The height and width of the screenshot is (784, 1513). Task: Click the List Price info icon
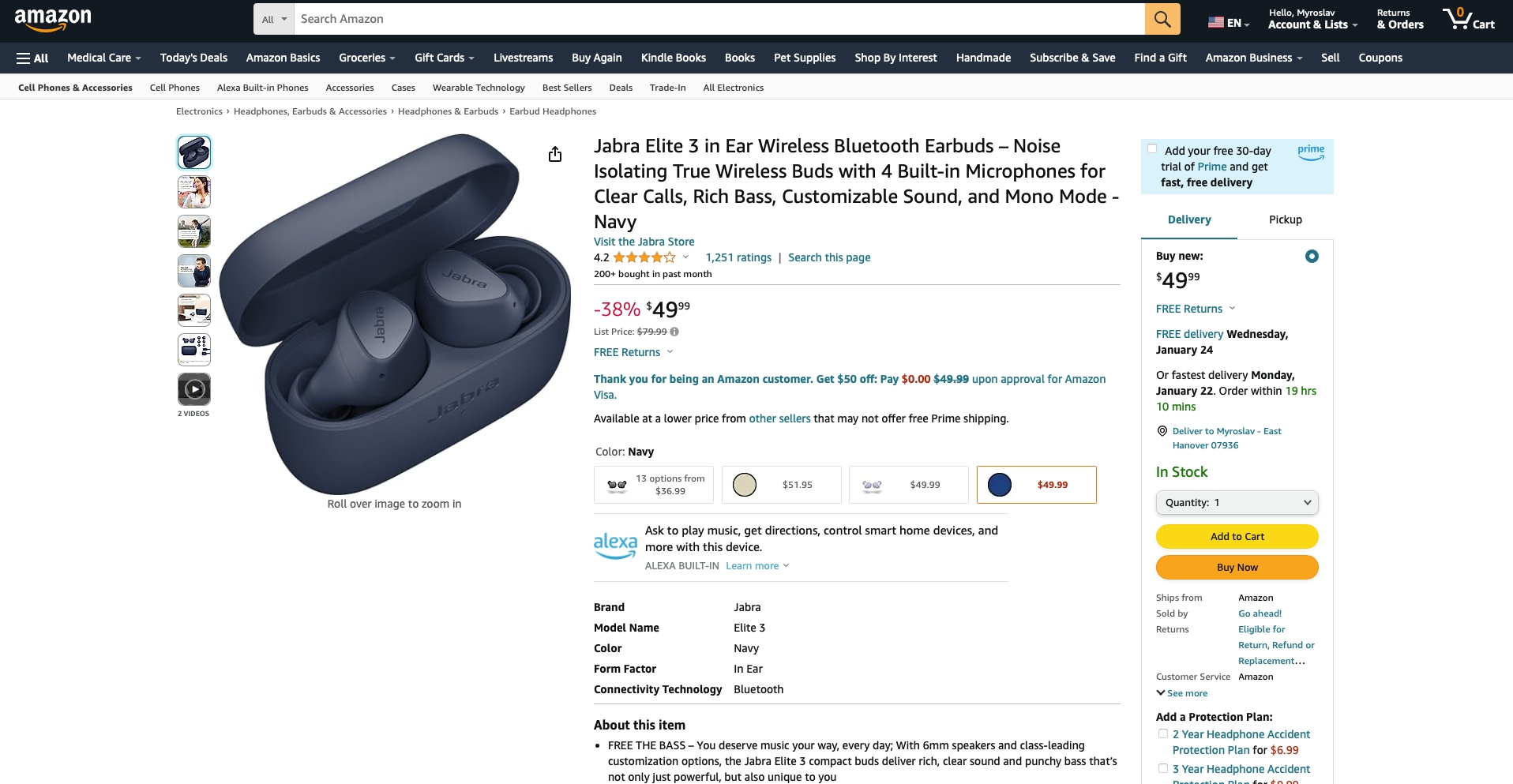pyautogui.click(x=674, y=332)
